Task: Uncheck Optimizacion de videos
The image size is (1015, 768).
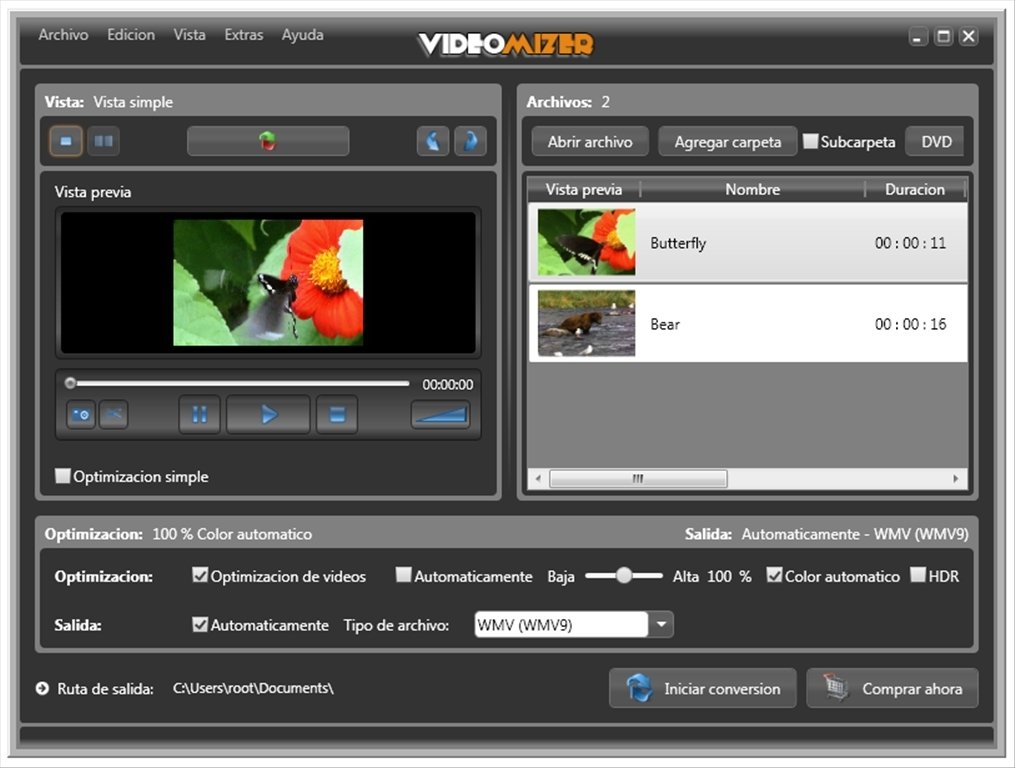Action: click(x=200, y=575)
